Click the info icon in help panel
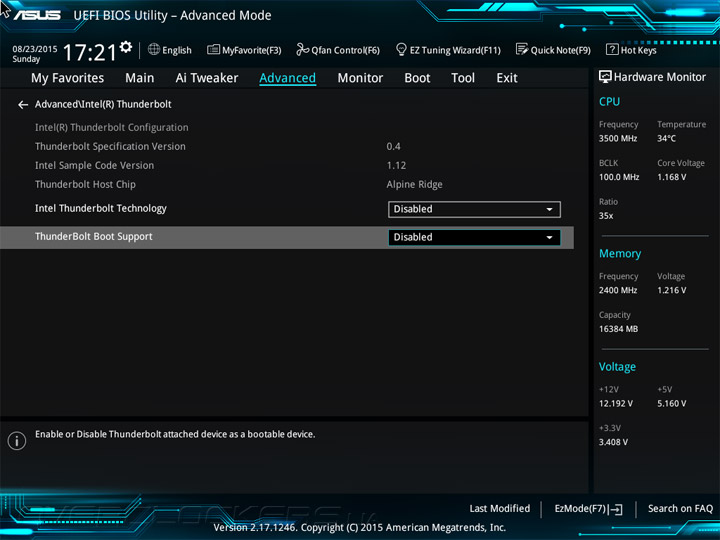 17,441
